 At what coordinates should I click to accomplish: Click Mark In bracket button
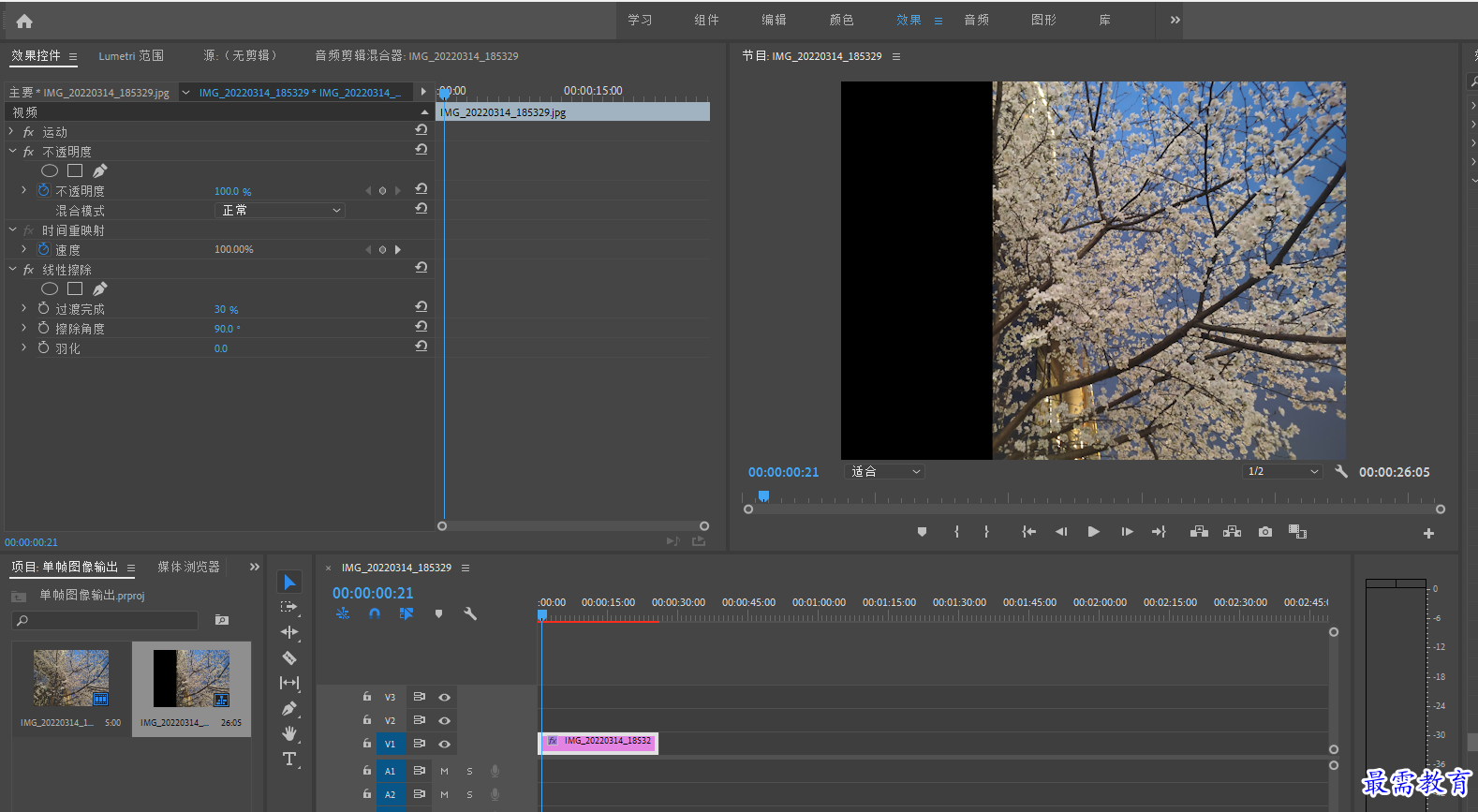click(956, 532)
